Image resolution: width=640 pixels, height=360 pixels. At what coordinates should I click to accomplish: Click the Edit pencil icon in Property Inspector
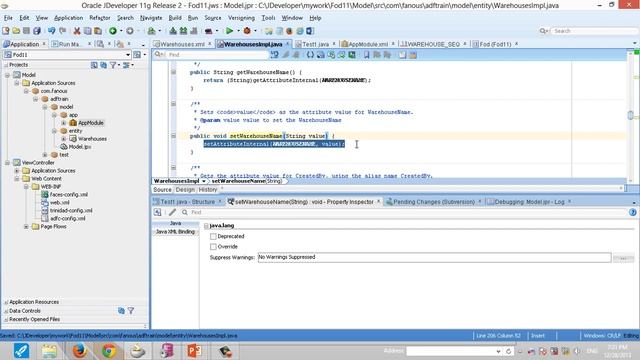coord(172,212)
